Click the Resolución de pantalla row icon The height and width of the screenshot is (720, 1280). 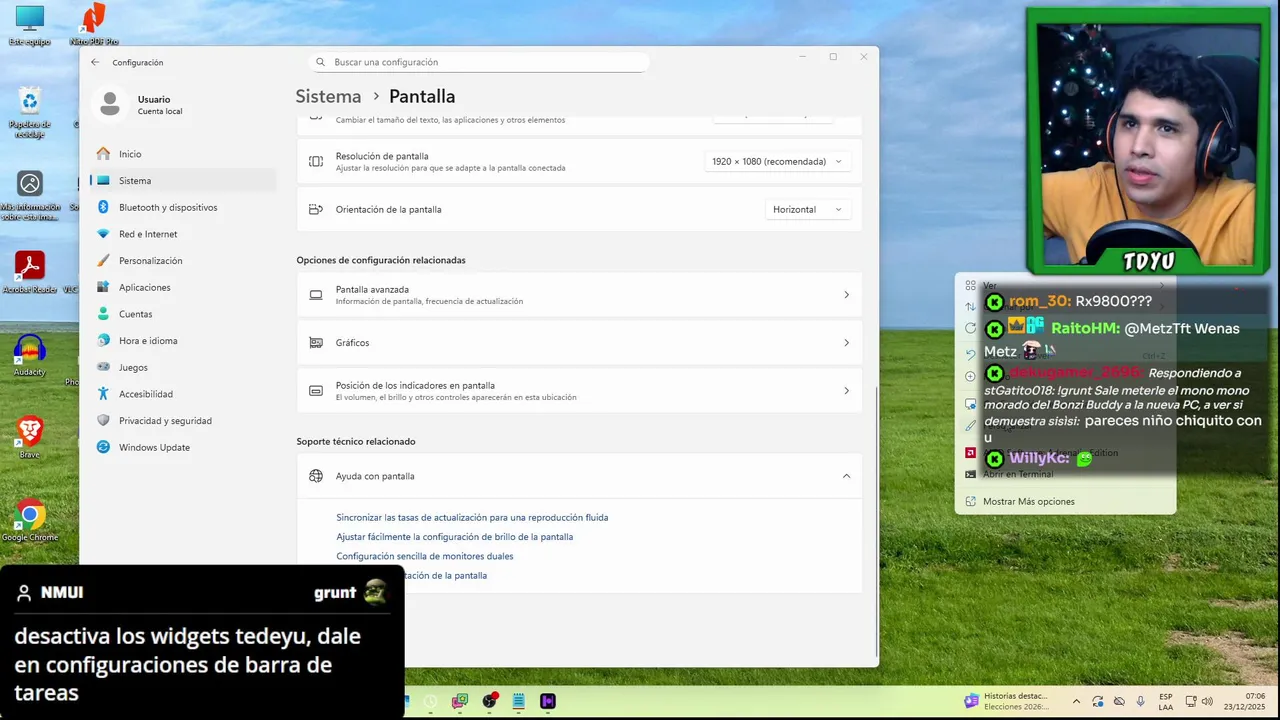click(316, 161)
